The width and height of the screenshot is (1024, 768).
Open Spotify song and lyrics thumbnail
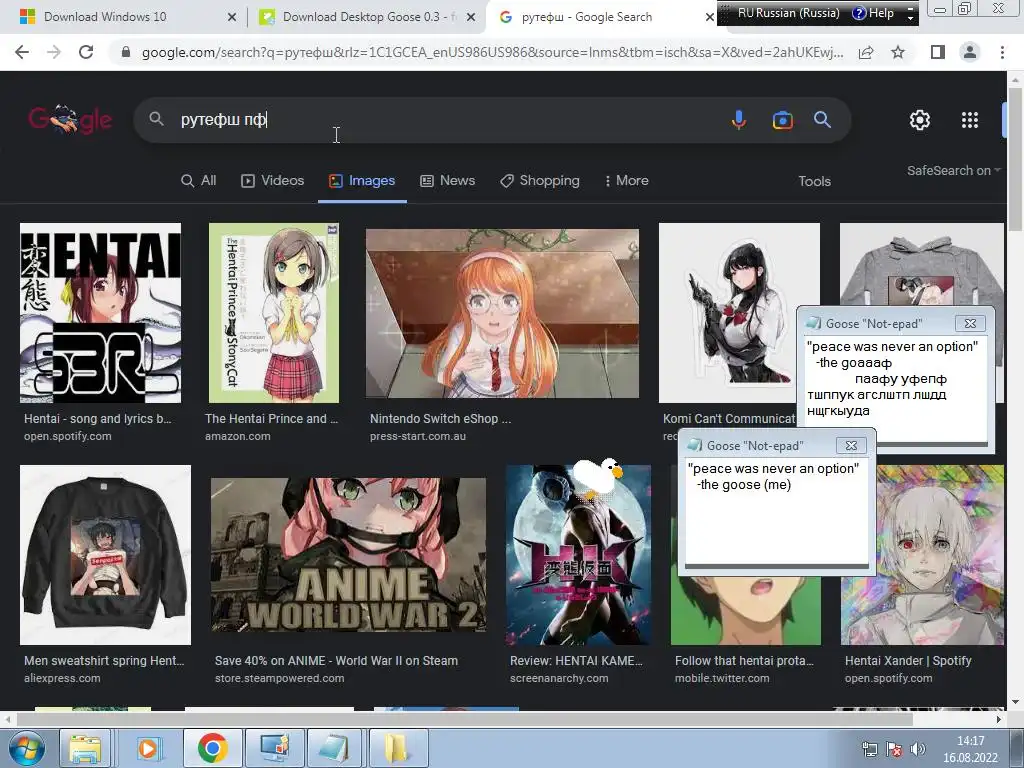101,313
